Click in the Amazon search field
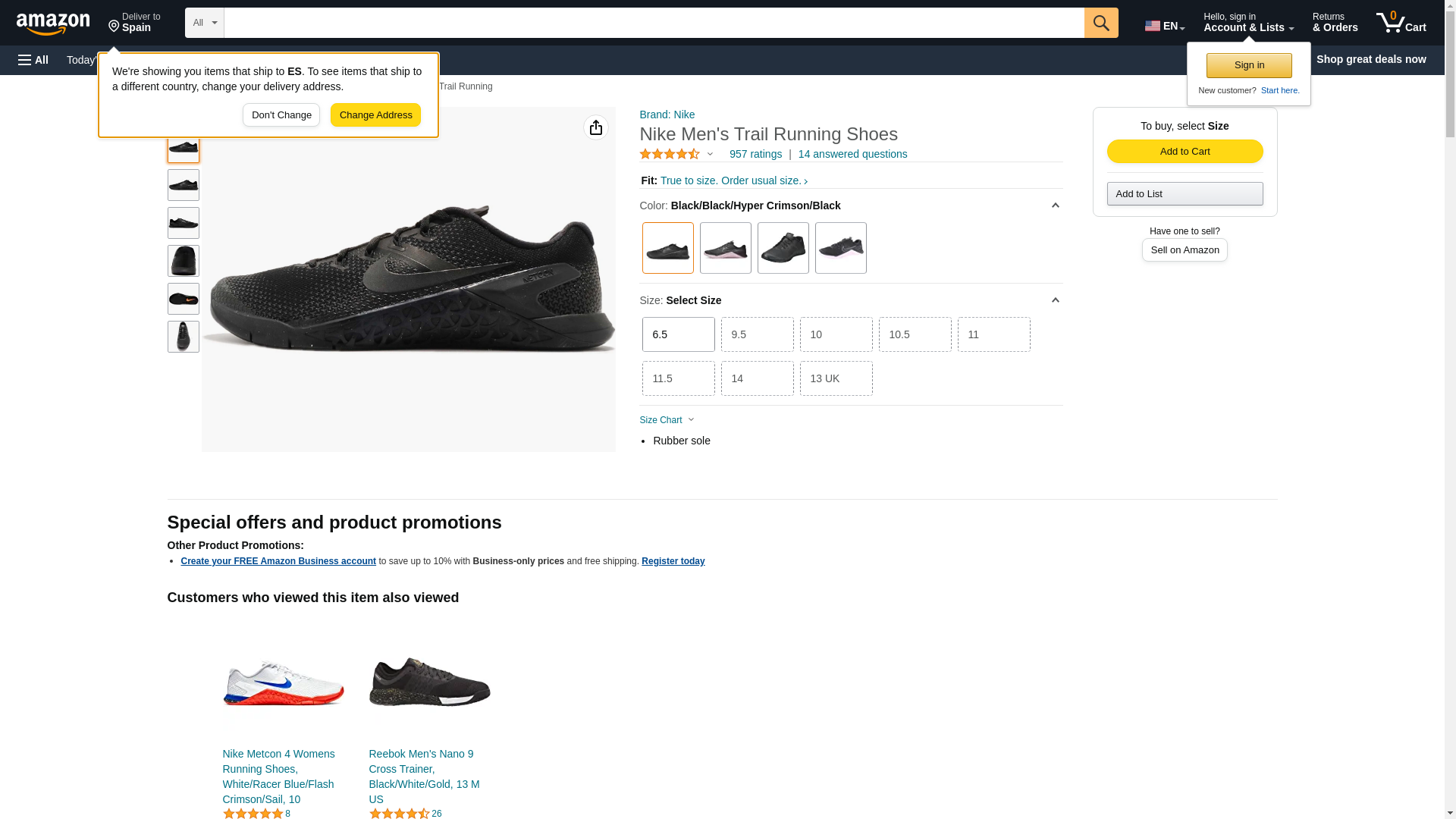Viewport: 1456px width, 819px height. click(654, 23)
